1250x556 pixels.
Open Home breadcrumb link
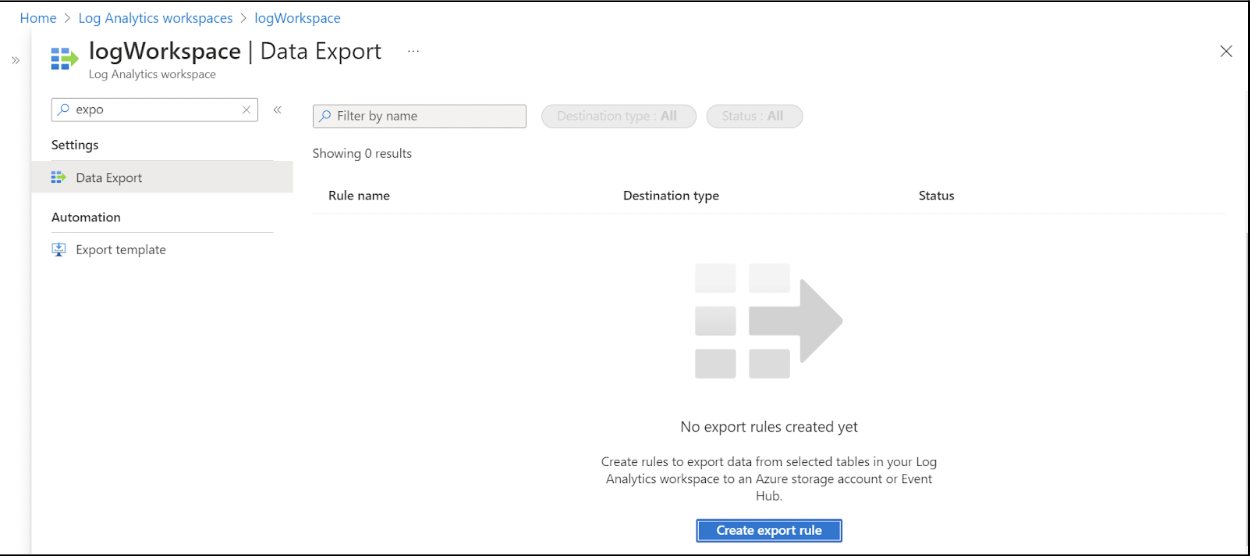point(38,18)
